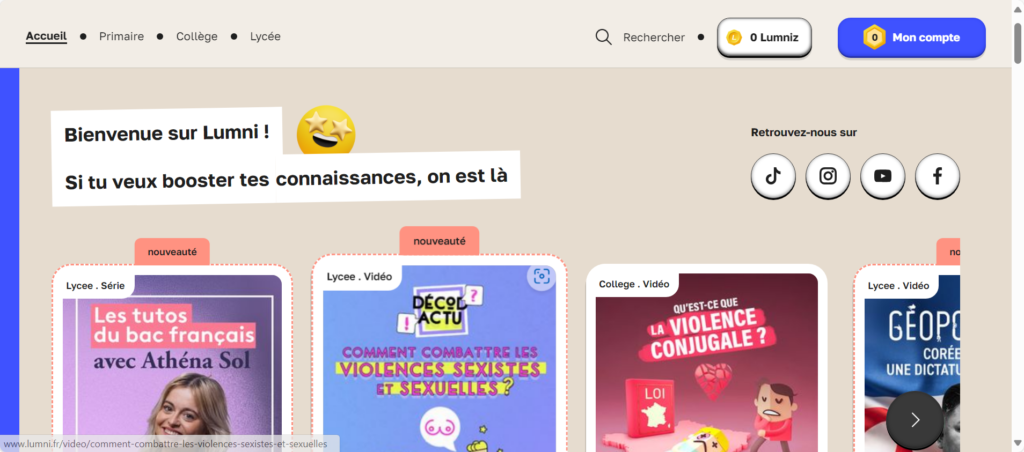Viewport: 1024px width, 452px height.
Task: Open Lumni's Facebook page
Action: click(x=937, y=176)
